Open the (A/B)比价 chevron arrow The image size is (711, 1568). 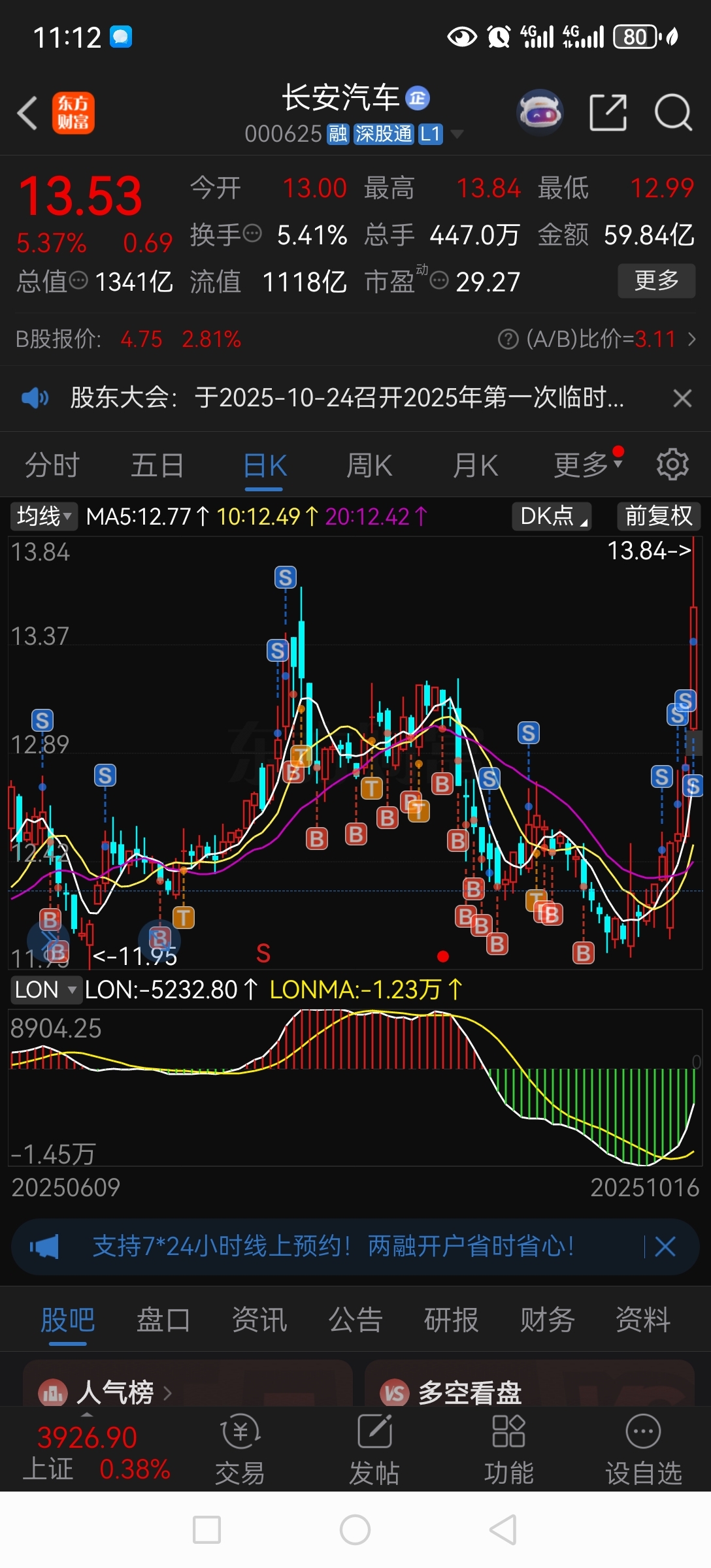pyautogui.click(x=692, y=339)
